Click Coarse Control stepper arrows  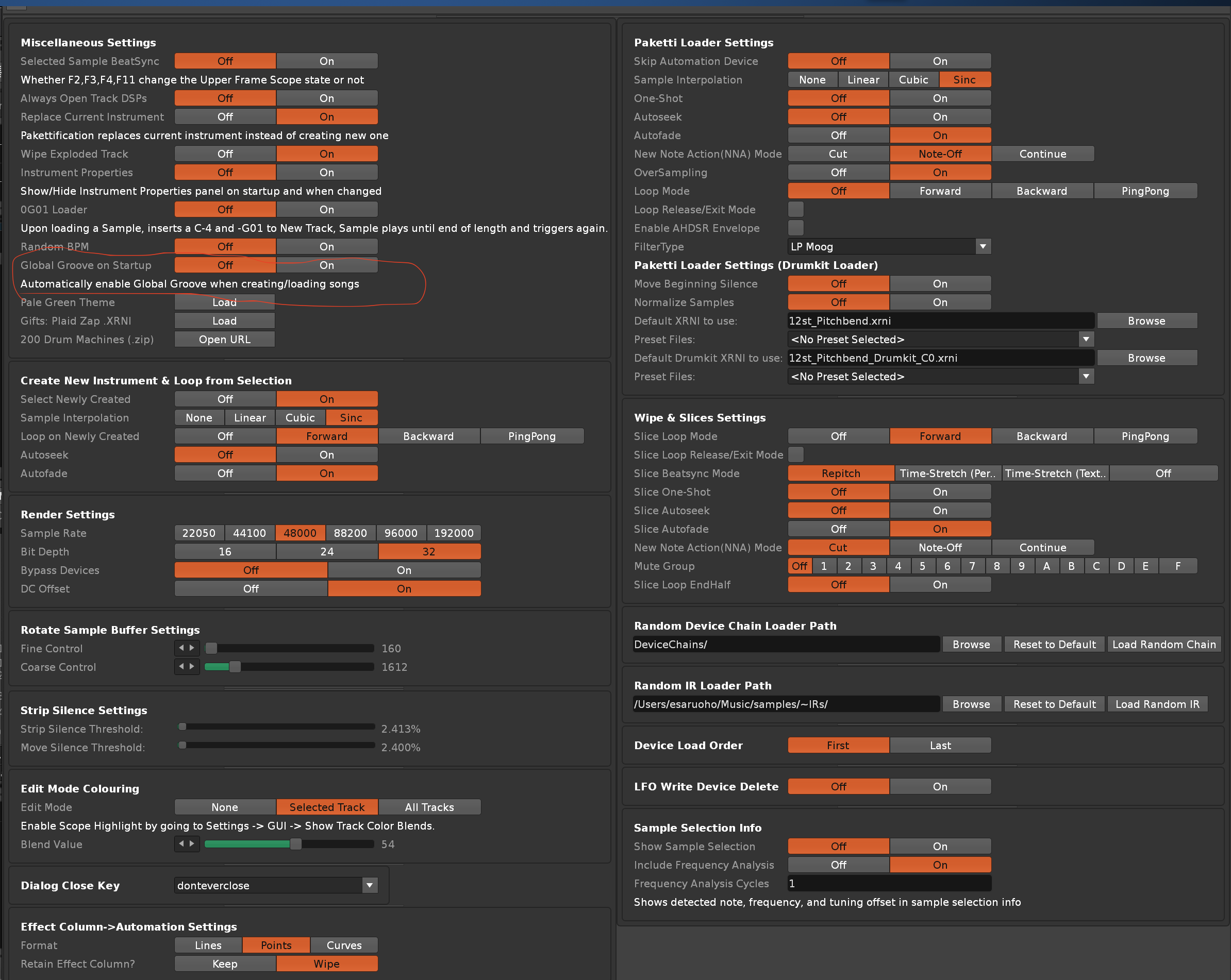click(187, 667)
